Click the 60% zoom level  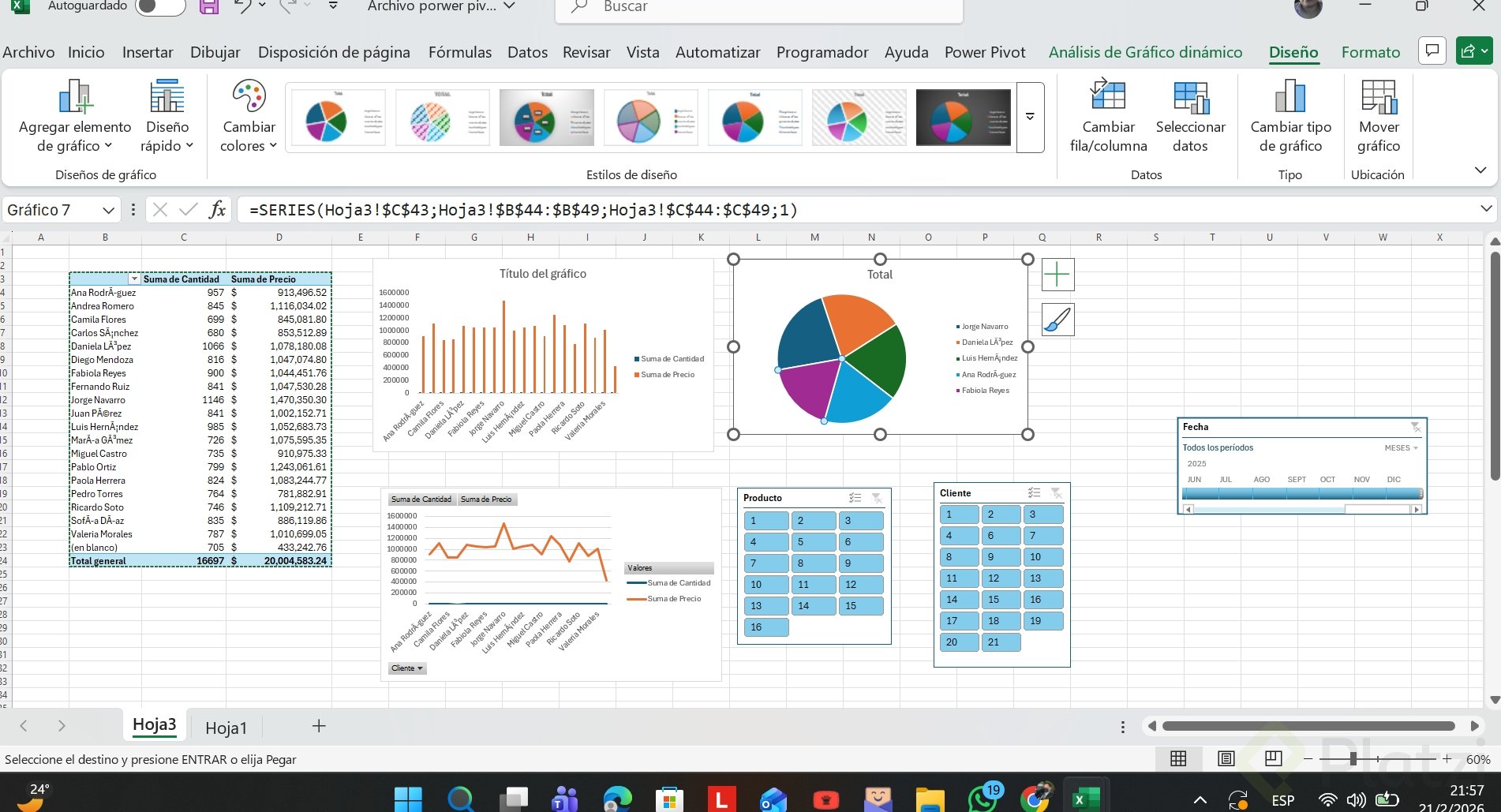tap(1478, 759)
